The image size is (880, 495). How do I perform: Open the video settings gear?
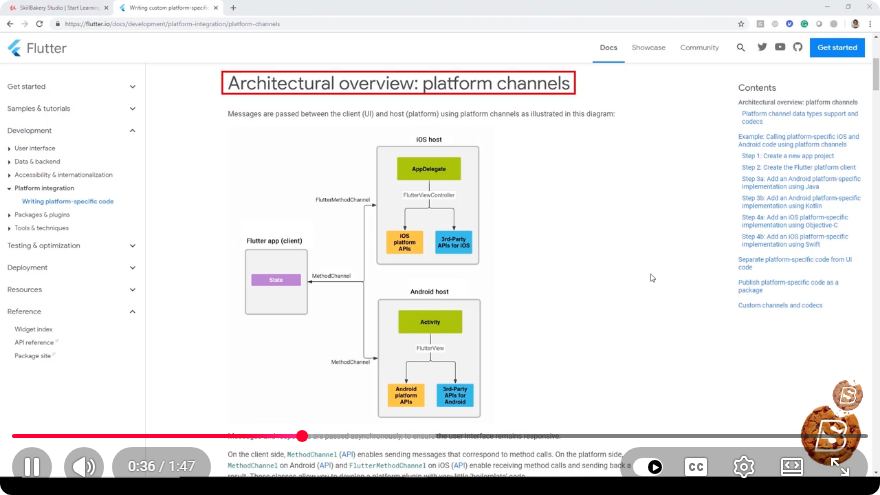point(744,467)
